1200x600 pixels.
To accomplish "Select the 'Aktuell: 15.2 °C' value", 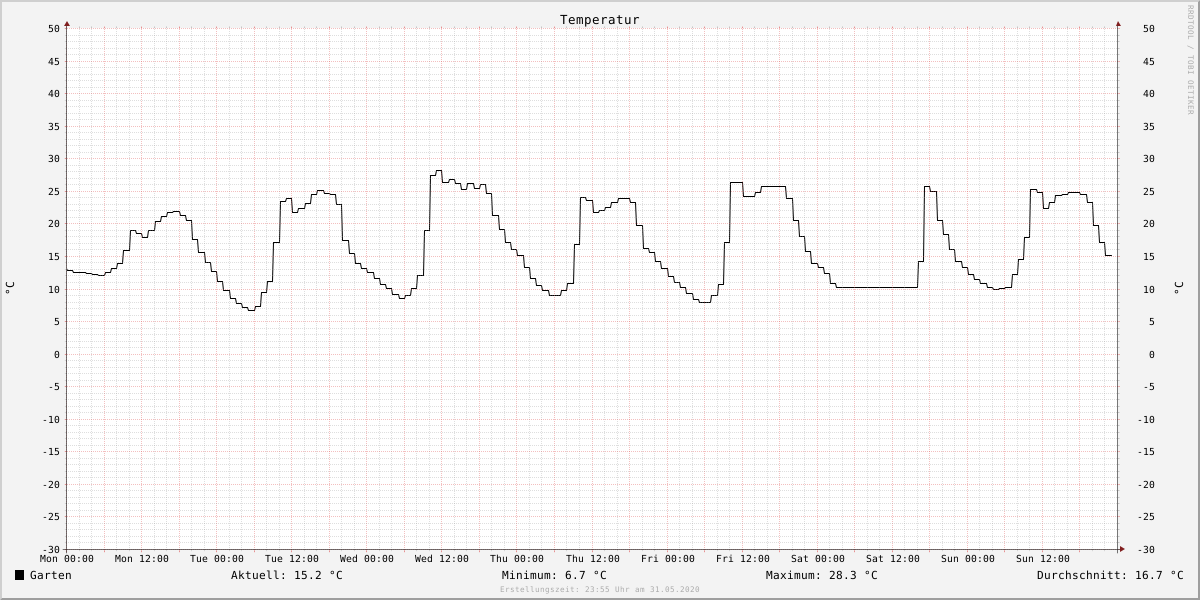I will [287, 575].
